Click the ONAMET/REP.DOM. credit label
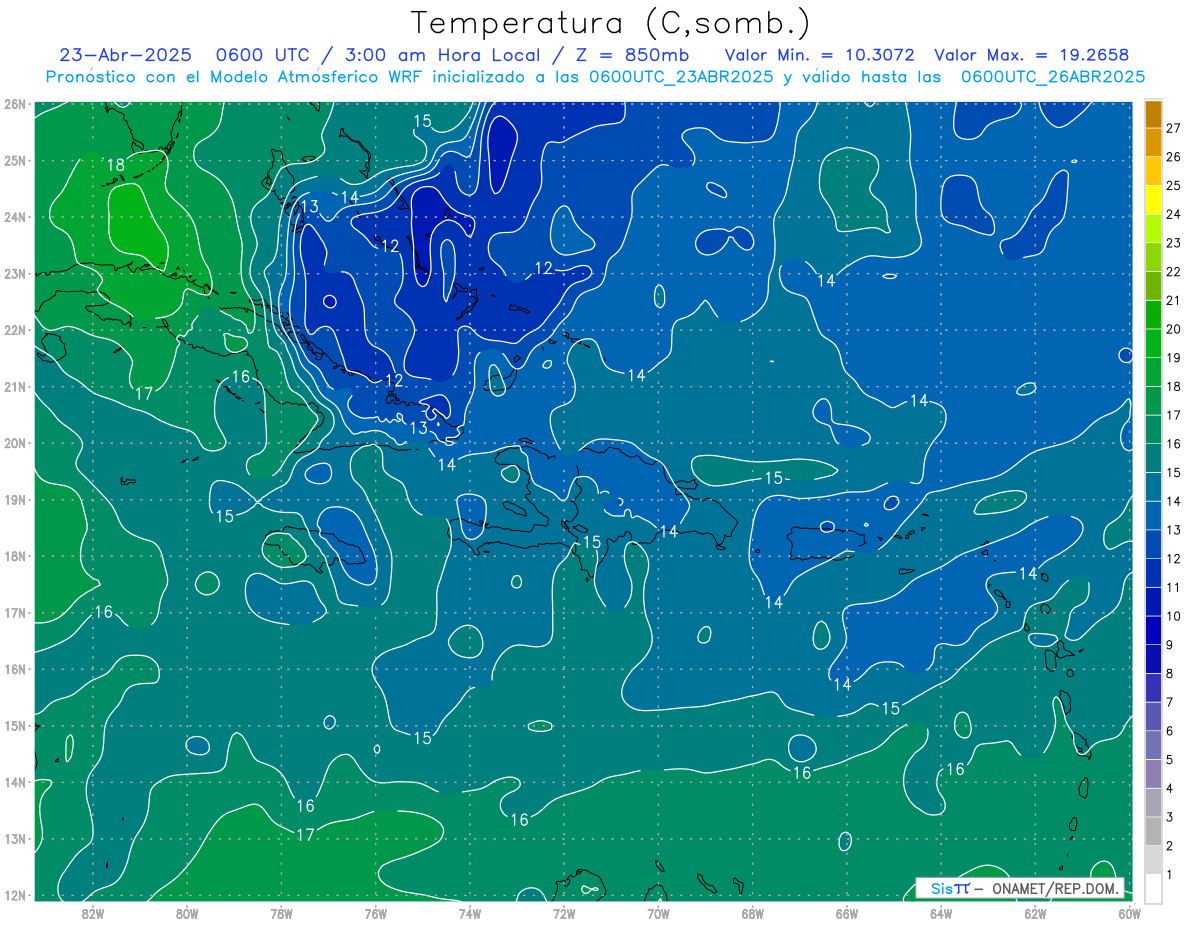1200x927 pixels. pos(1056,888)
